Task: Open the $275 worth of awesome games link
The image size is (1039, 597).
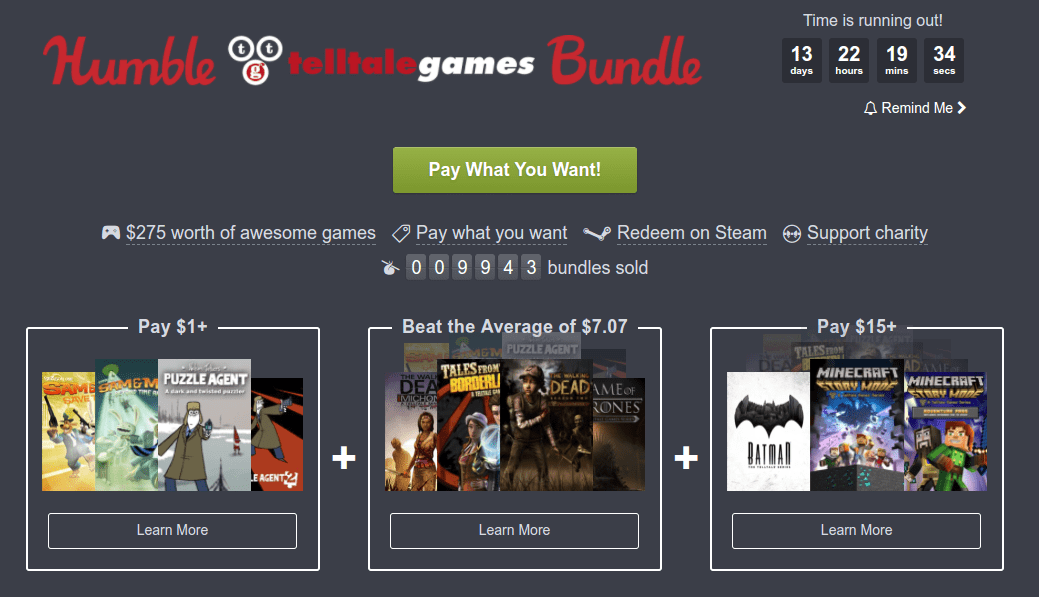Action: [250, 233]
